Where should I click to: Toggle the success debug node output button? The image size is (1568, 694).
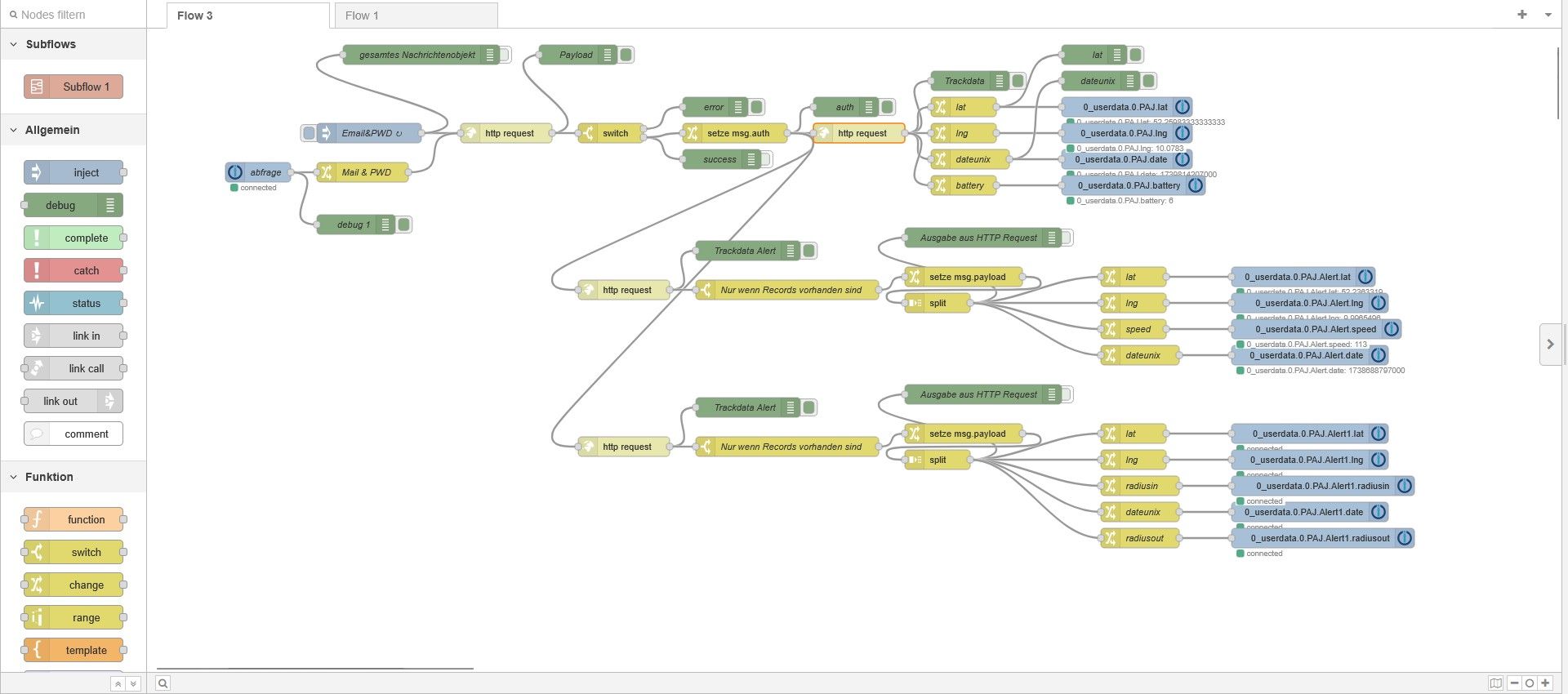point(767,159)
